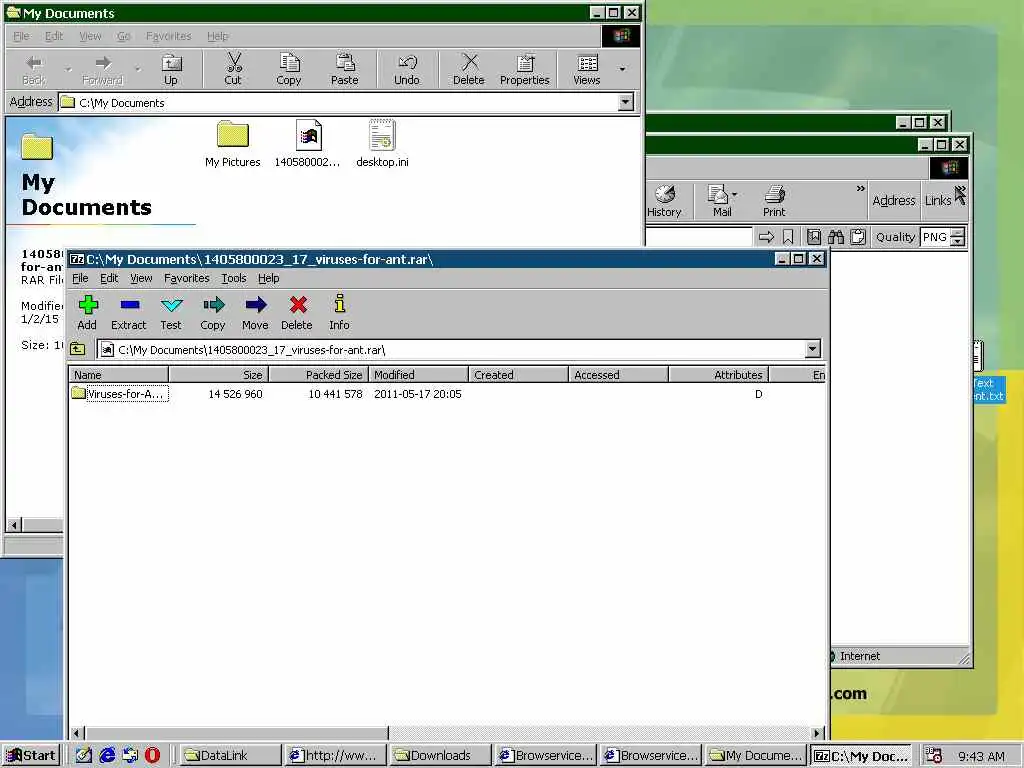The image size is (1024, 768).
Task: Click the blue Extract icon in 7-Zip
Action: click(129, 305)
